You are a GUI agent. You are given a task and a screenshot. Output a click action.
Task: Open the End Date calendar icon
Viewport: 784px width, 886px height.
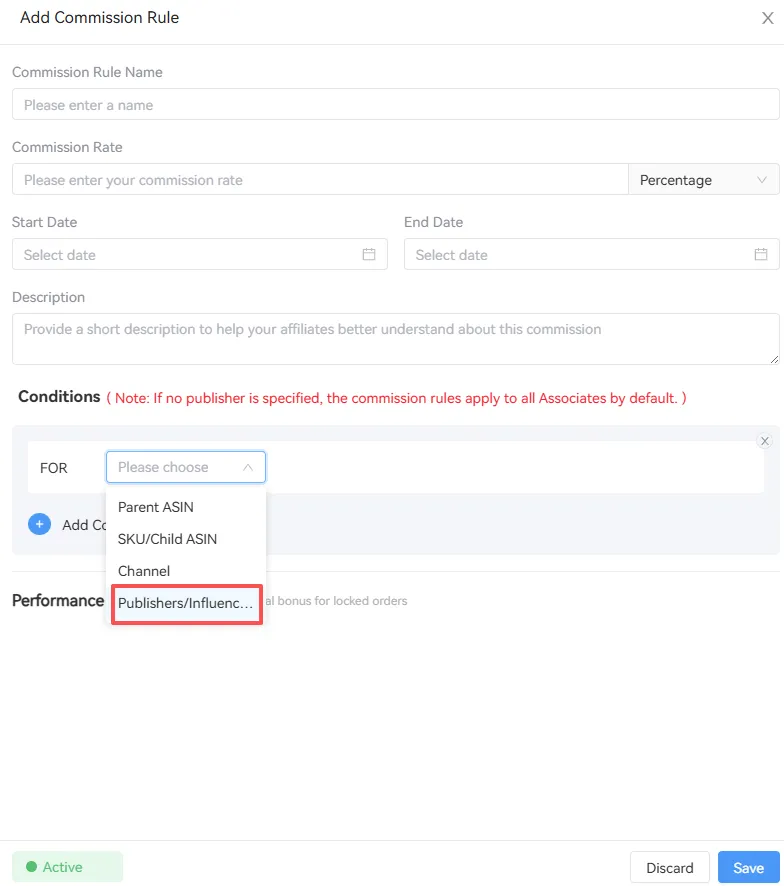760,255
